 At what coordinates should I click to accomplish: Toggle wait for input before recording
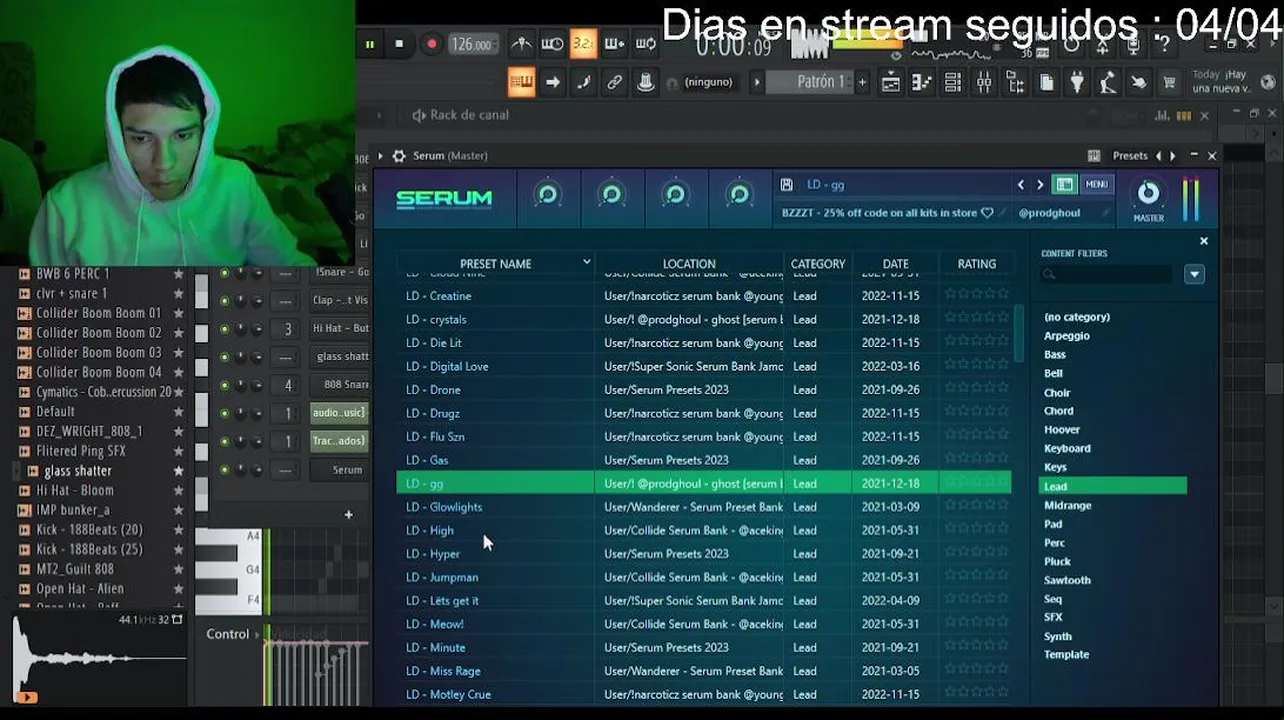[552, 44]
